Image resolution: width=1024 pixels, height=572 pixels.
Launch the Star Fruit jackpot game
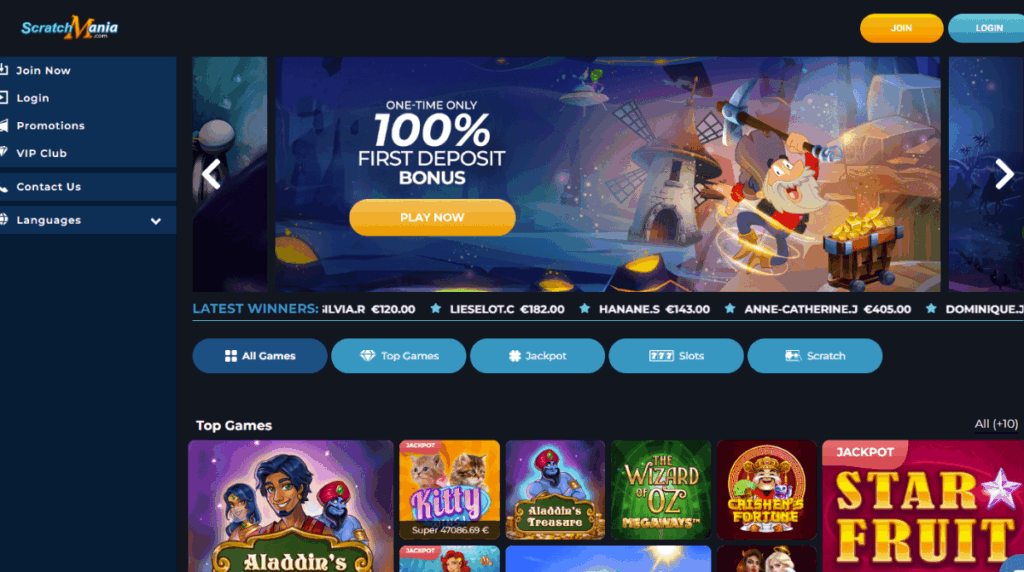[923, 506]
